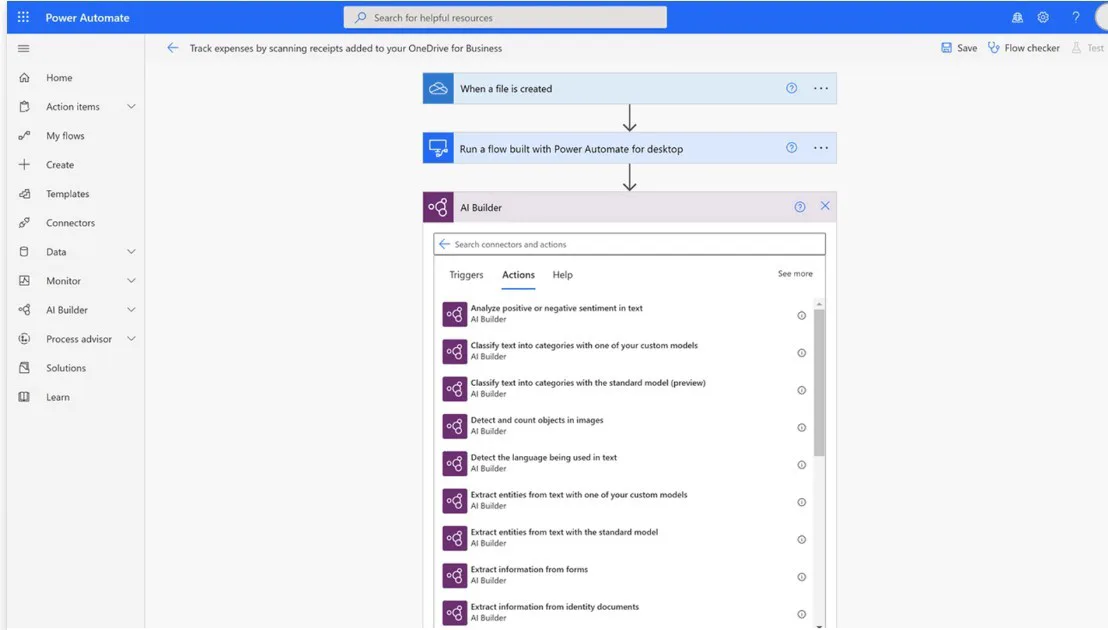
Task: Select Detect and count objects in images
Action: point(625,426)
